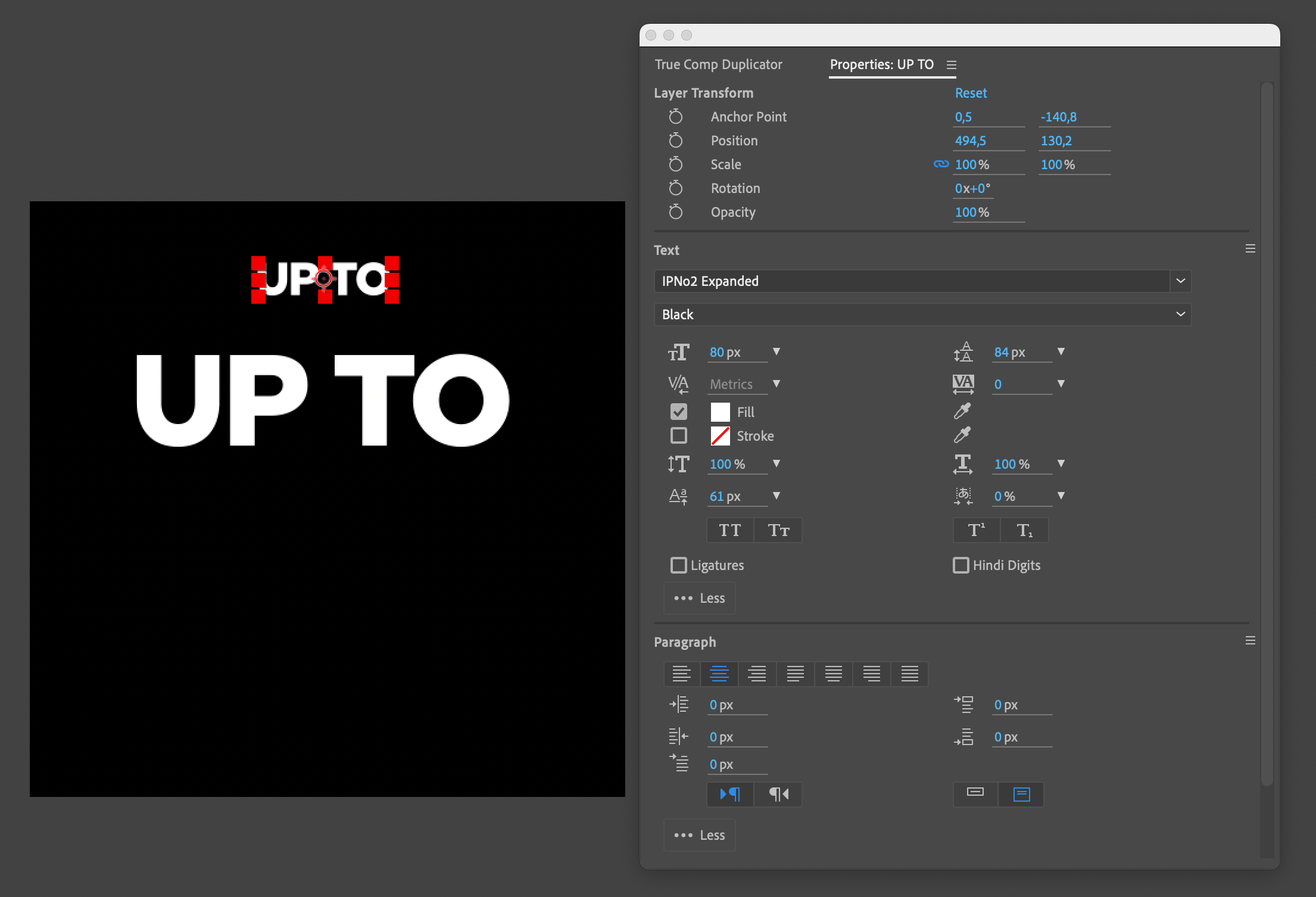Enable the Hindi Digits checkbox
Viewport: 1316px width, 897px height.
(961, 565)
